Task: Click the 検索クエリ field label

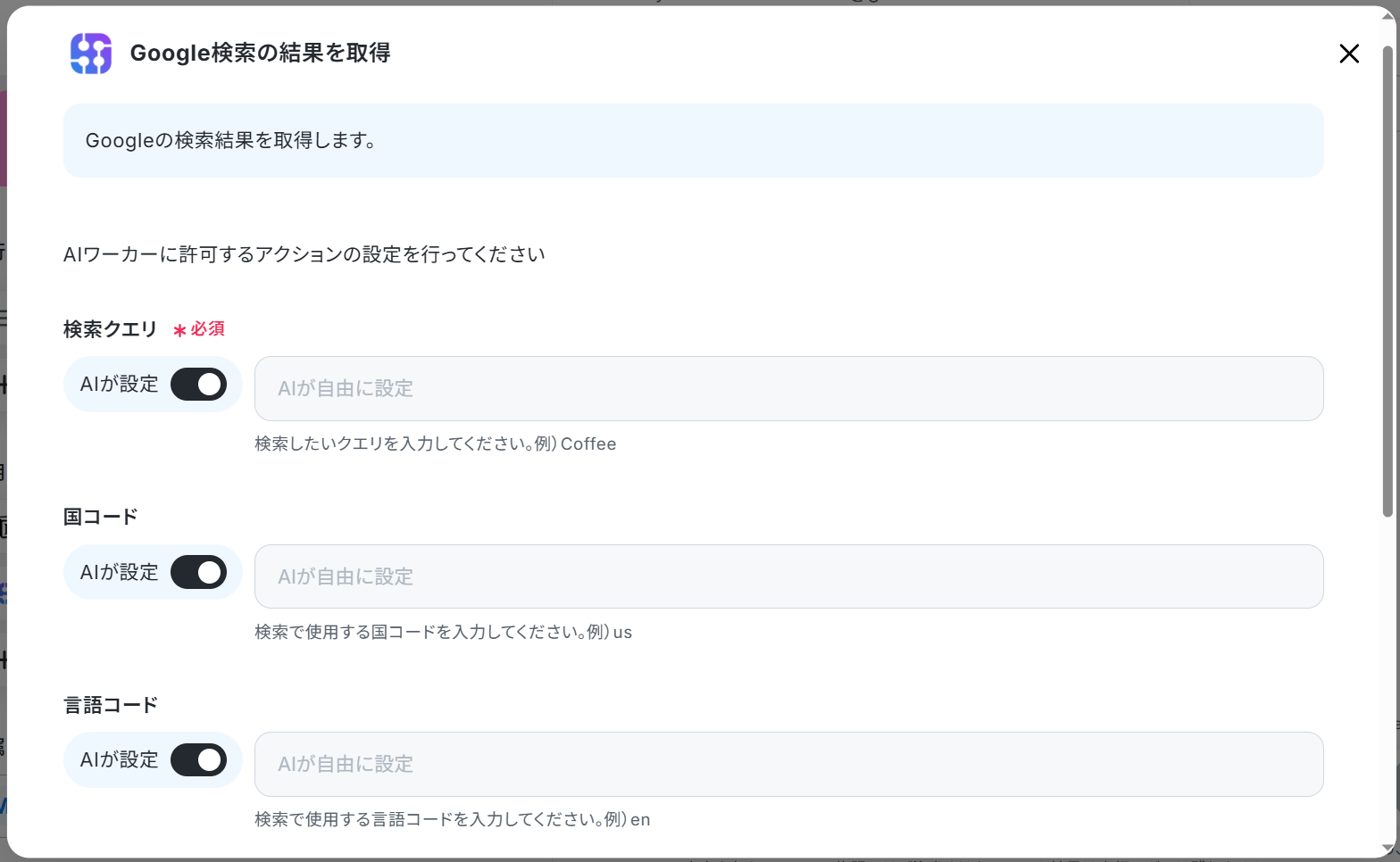Action: point(110,329)
